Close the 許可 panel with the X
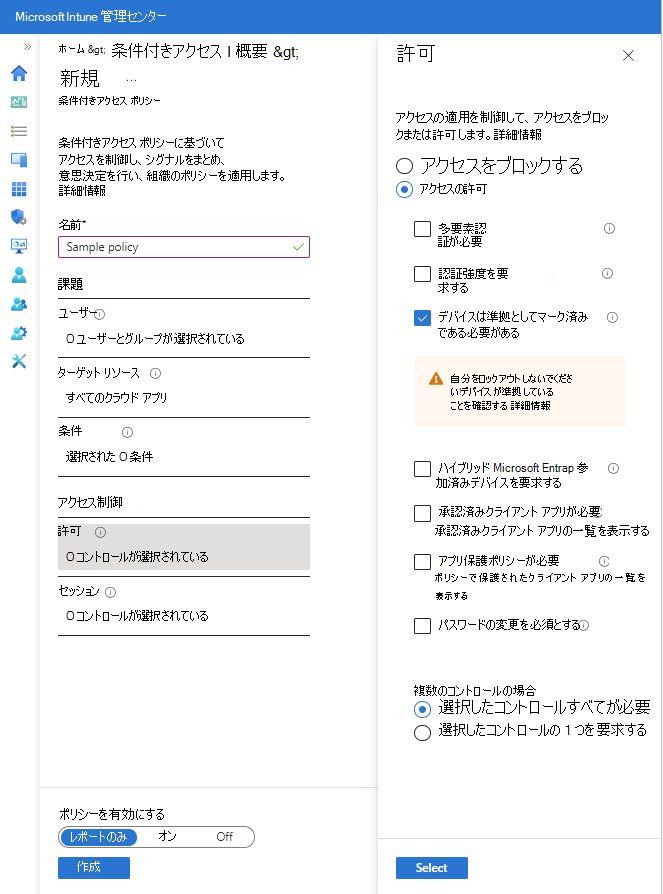This screenshot has height=894, width=663. [628, 55]
